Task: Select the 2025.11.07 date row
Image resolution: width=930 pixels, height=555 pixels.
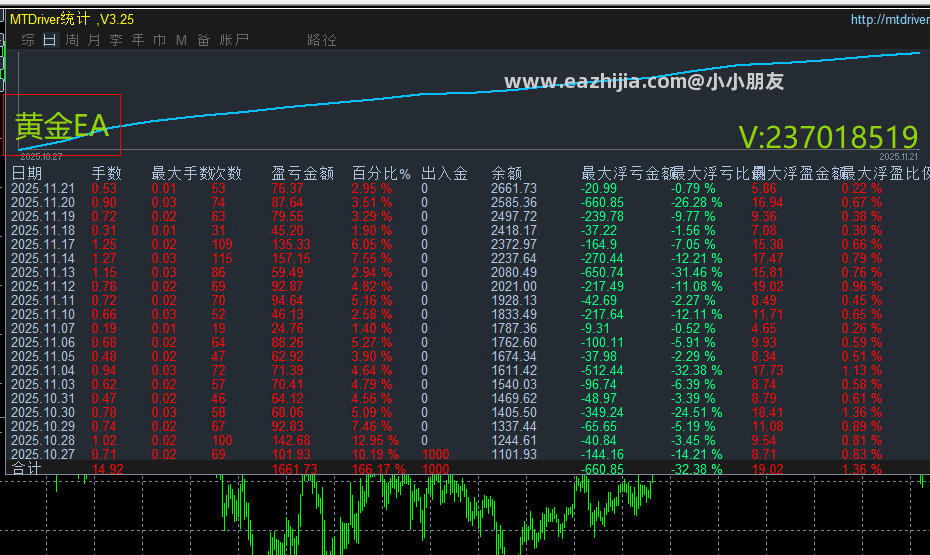Action: 43,328
